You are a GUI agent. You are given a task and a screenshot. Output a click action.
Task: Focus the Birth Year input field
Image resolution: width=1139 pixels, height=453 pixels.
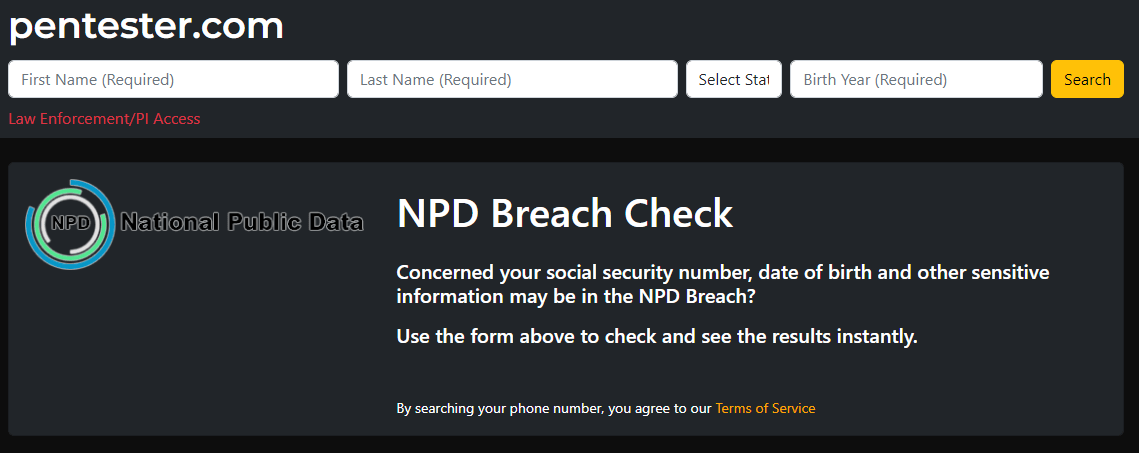(x=916, y=80)
